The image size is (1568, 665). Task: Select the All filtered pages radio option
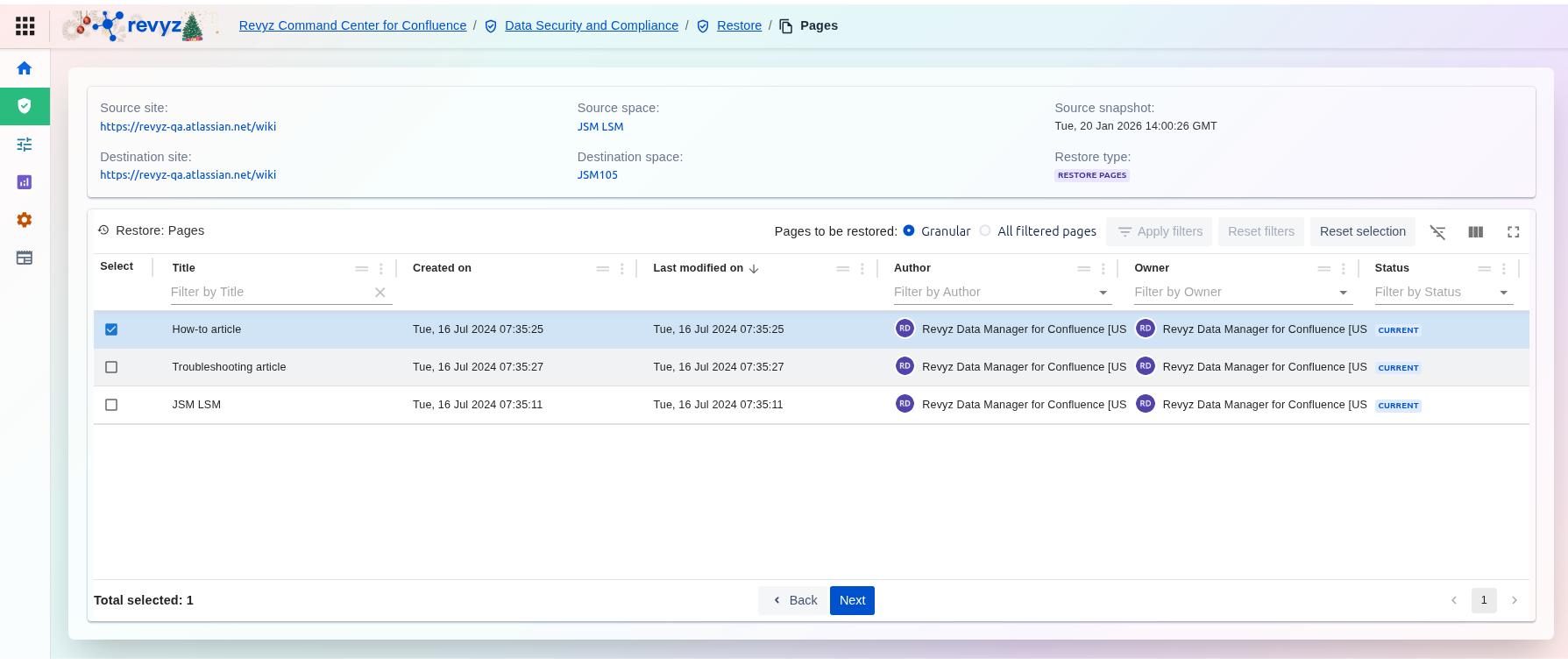985,231
